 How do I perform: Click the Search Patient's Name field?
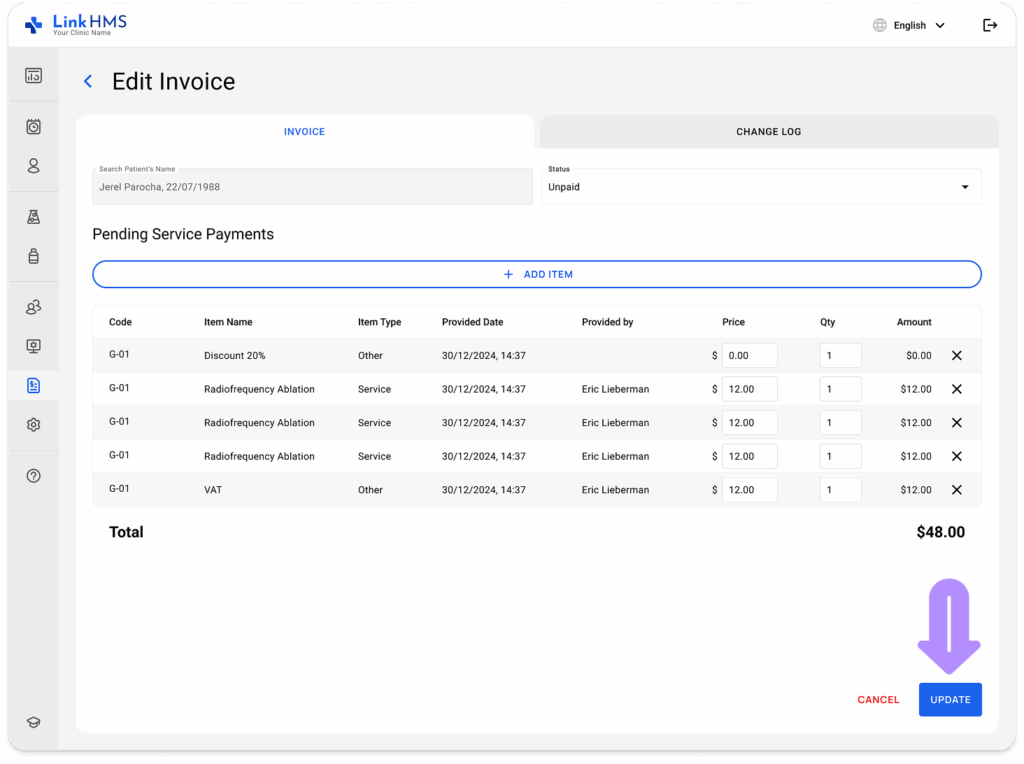tap(312, 187)
